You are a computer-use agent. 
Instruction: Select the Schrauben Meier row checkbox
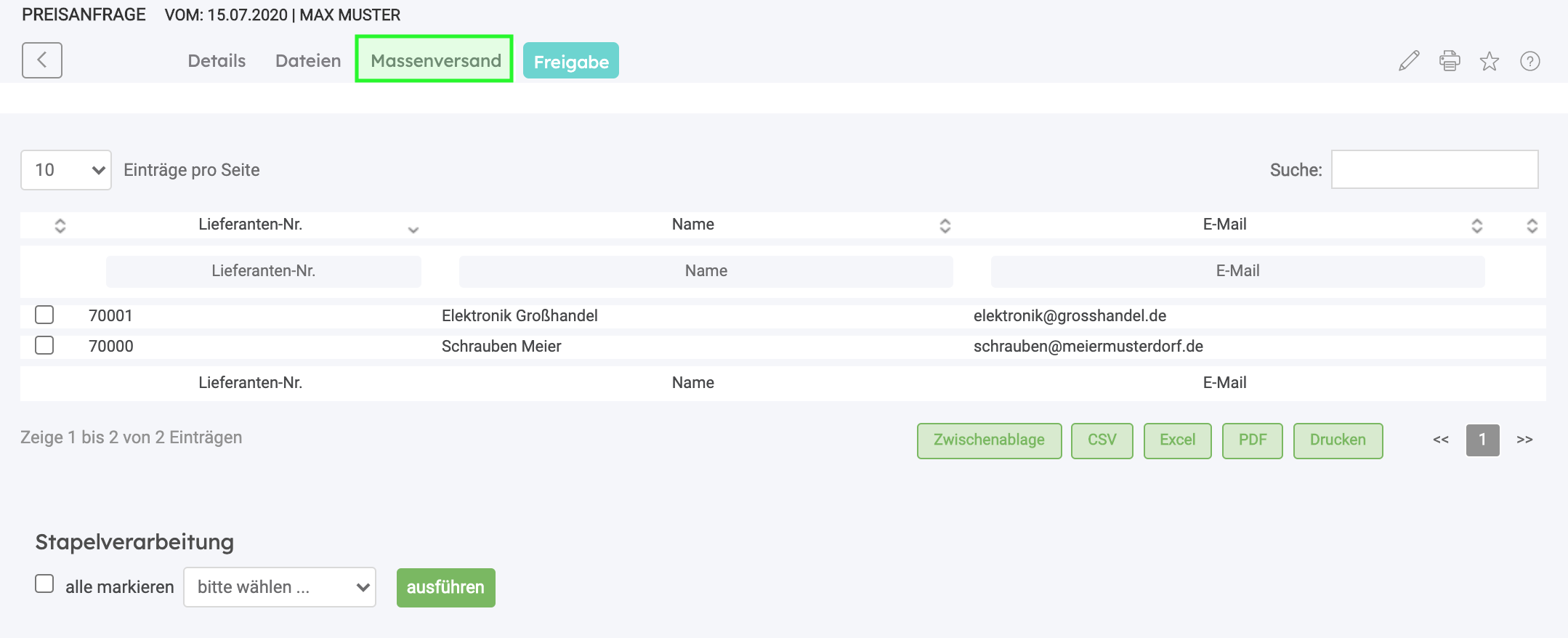pos(44,345)
